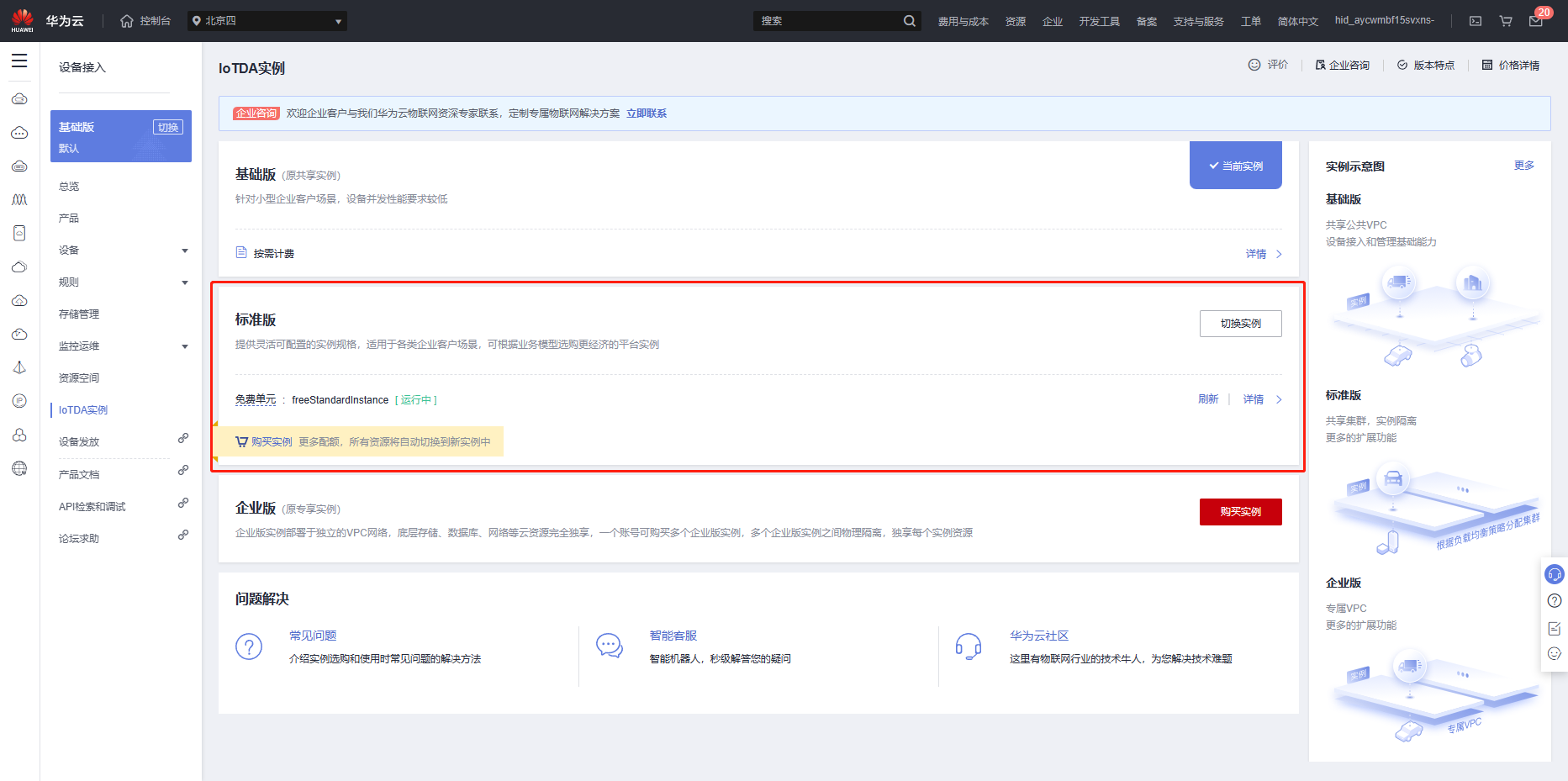Open the 北京四 region dropdown
Screen dimensions: 1568x781
coord(267,21)
